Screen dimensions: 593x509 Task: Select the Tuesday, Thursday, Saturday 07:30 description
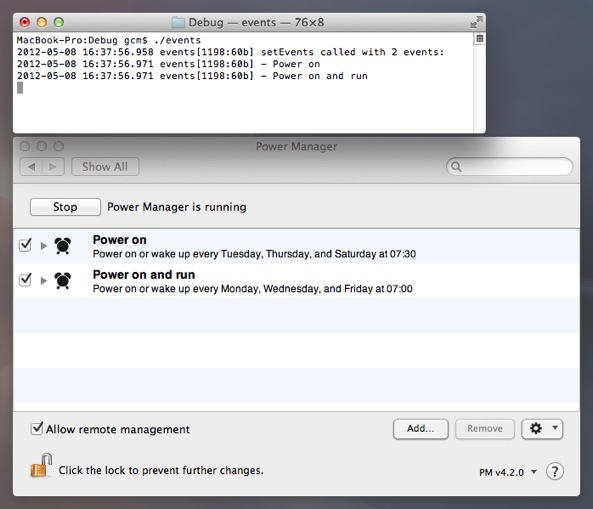254,254
